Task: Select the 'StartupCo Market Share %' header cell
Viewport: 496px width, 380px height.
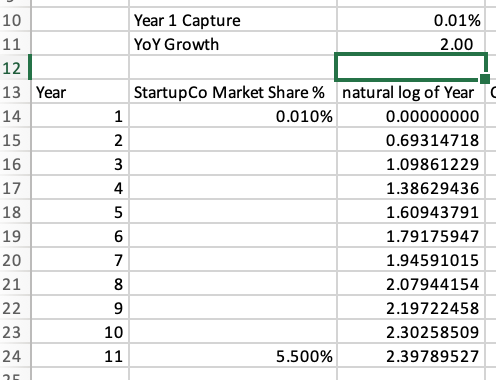Action: 233,92
